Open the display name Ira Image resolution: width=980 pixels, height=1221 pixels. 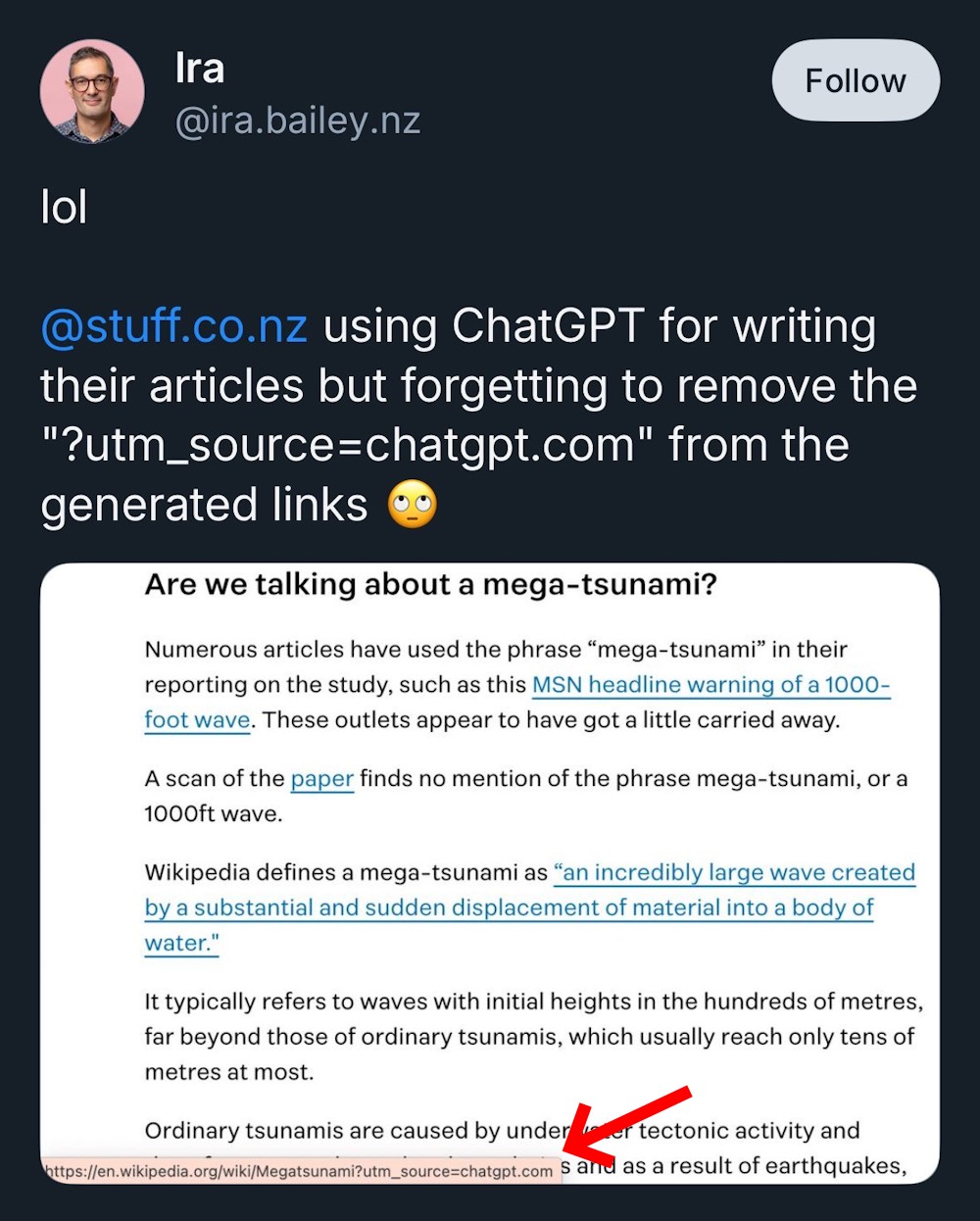[x=200, y=68]
